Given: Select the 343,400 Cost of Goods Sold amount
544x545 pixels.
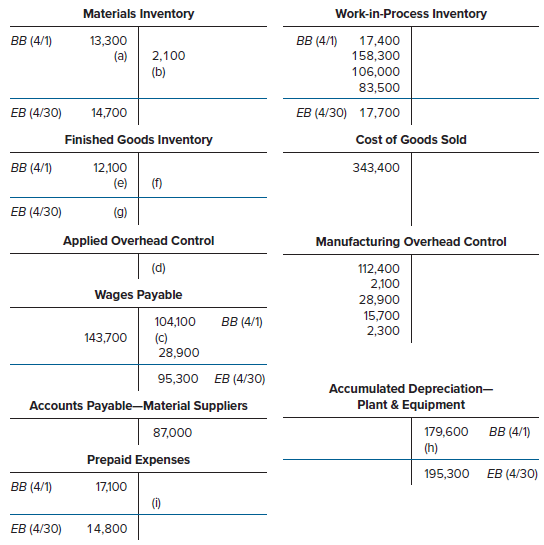Looking at the screenshot, I should tap(376, 168).
